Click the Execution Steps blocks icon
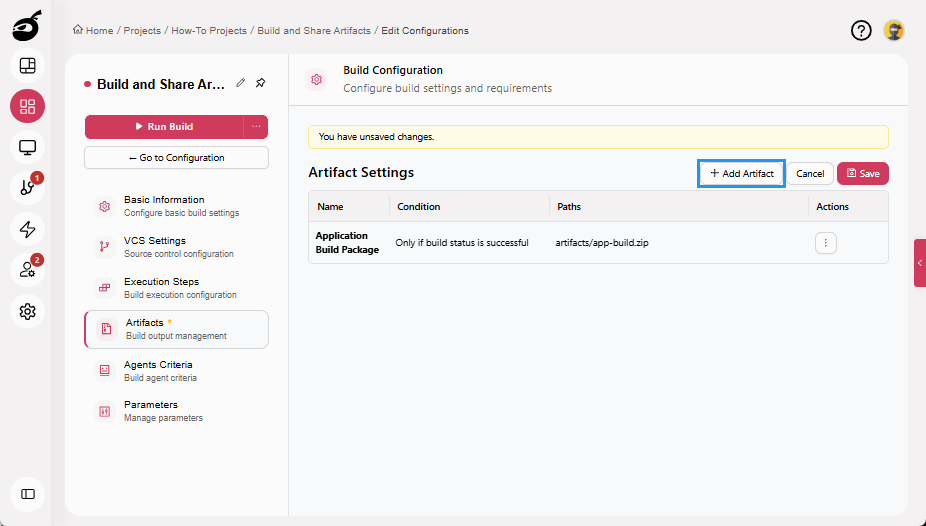 [x=105, y=288]
